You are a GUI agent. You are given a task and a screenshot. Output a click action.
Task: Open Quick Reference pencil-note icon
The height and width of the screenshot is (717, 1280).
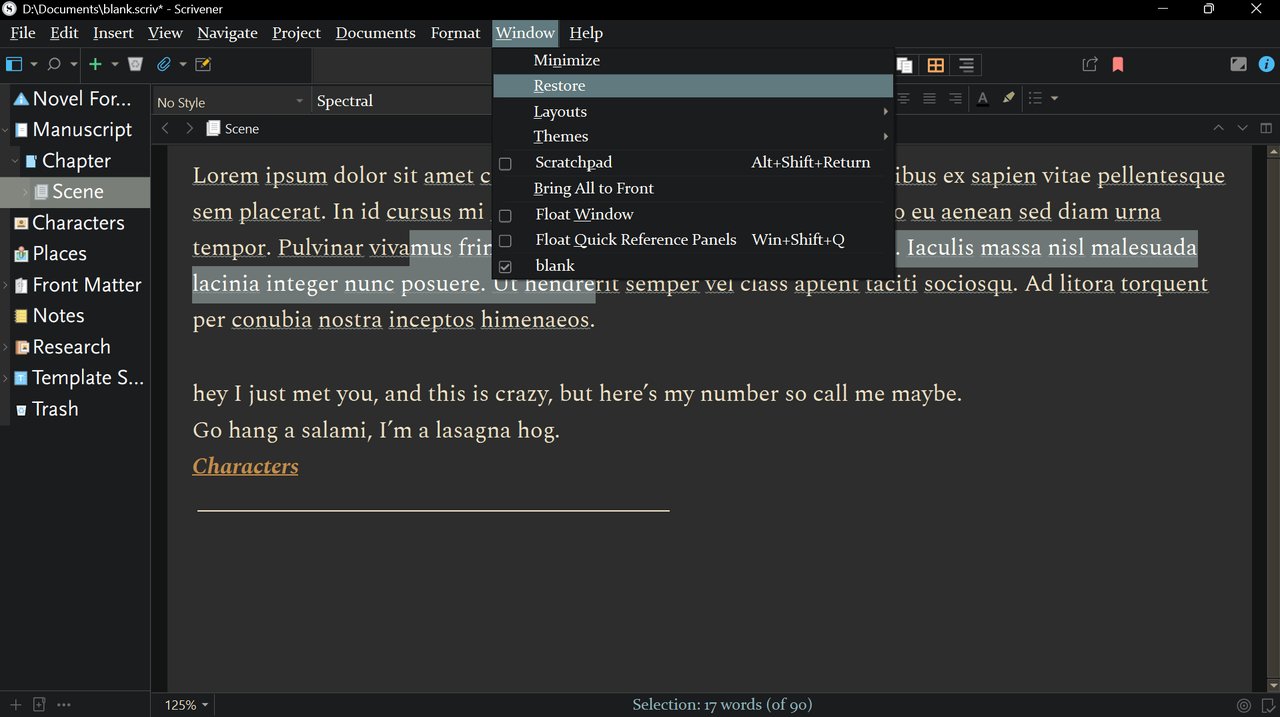[203, 64]
